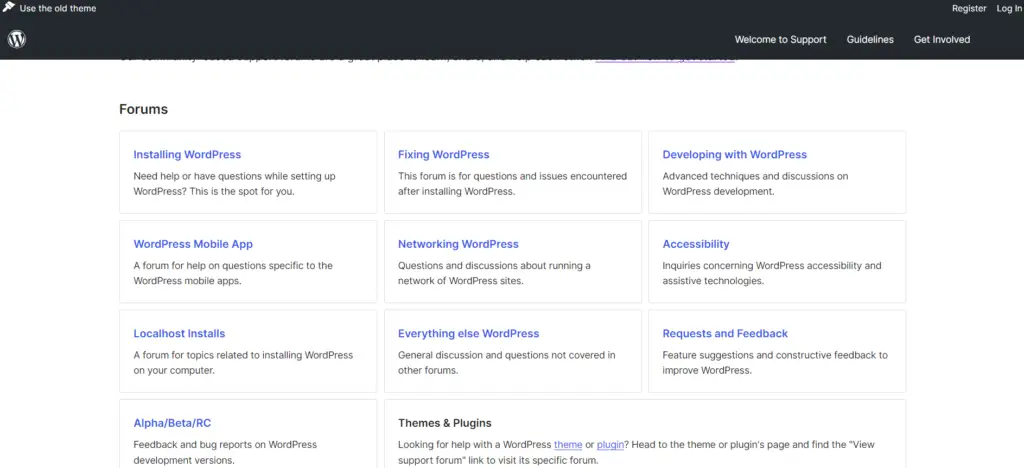The height and width of the screenshot is (468, 1024).
Task: Open the Localhost Installs forum
Action: pyautogui.click(x=179, y=334)
